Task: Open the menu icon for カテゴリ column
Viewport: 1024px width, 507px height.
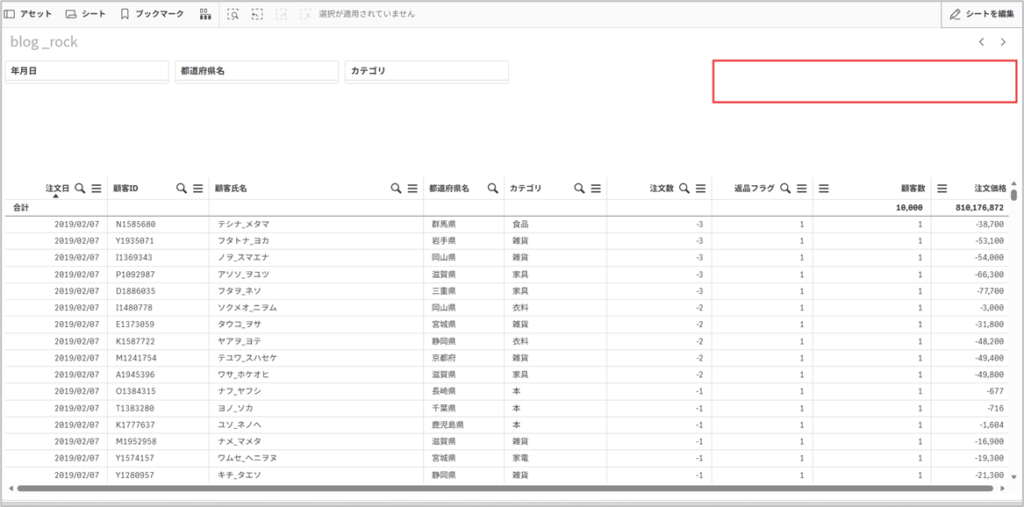Action: [596, 188]
